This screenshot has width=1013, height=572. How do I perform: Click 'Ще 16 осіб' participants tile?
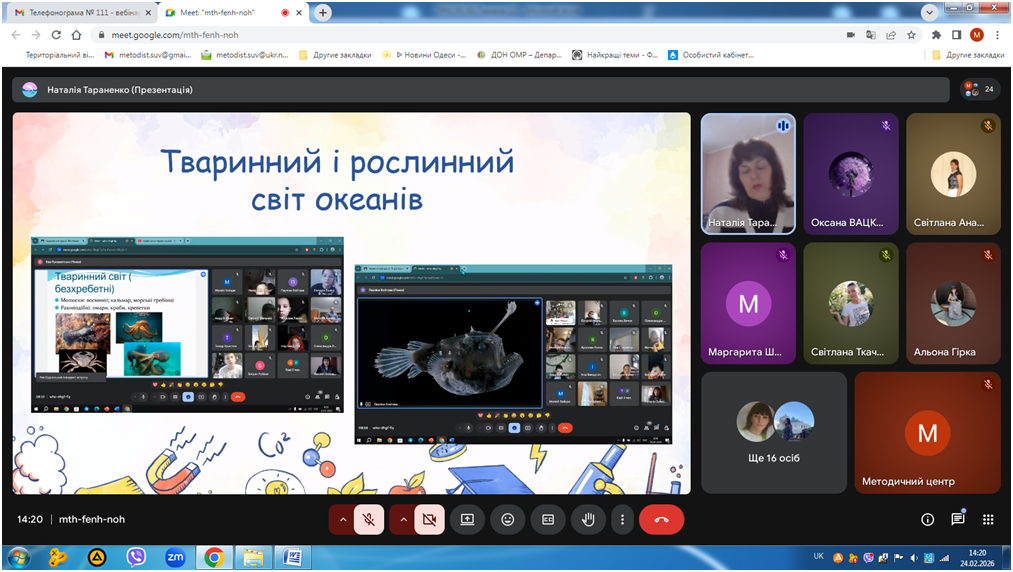pos(775,432)
